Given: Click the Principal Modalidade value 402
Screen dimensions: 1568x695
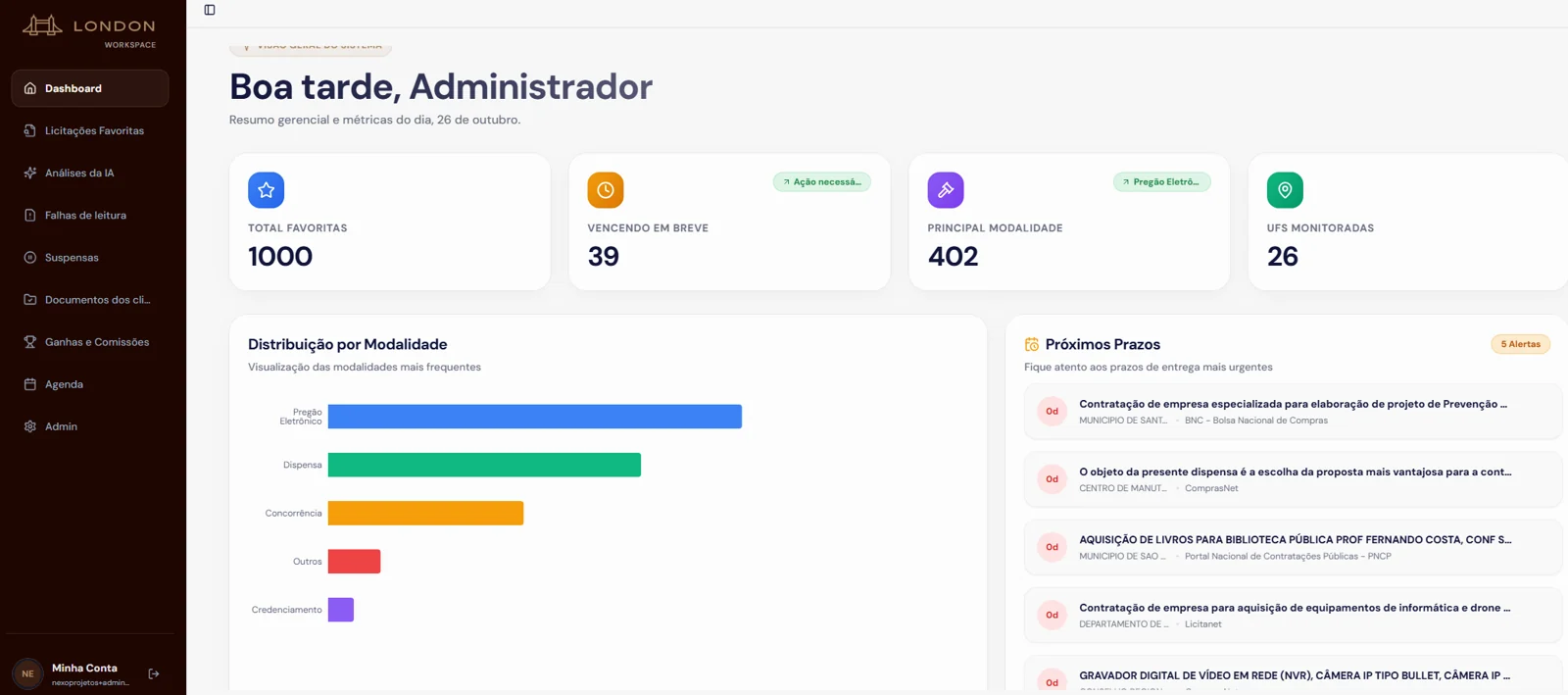Looking at the screenshot, I should pyautogui.click(x=954, y=256).
